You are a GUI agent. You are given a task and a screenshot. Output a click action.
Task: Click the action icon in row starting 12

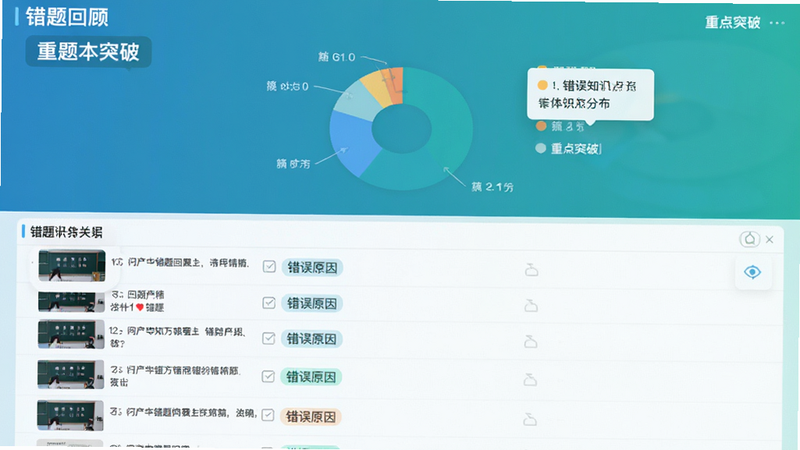coord(531,341)
